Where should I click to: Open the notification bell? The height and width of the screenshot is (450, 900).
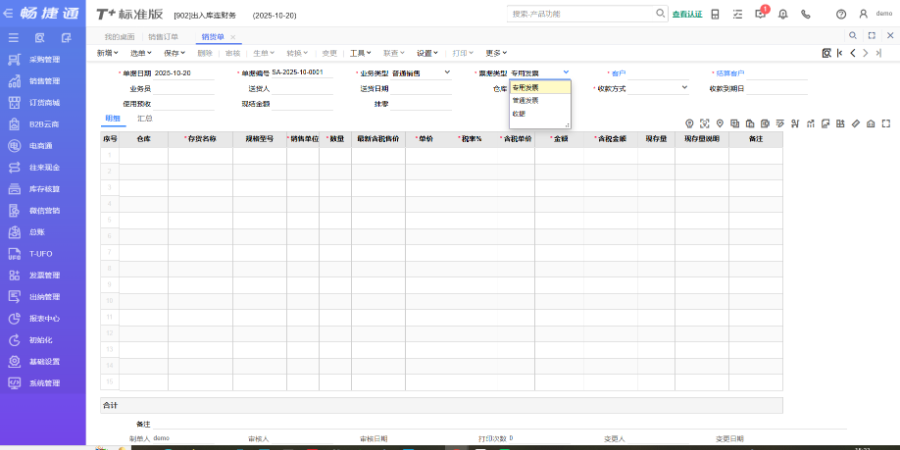[782, 14]
